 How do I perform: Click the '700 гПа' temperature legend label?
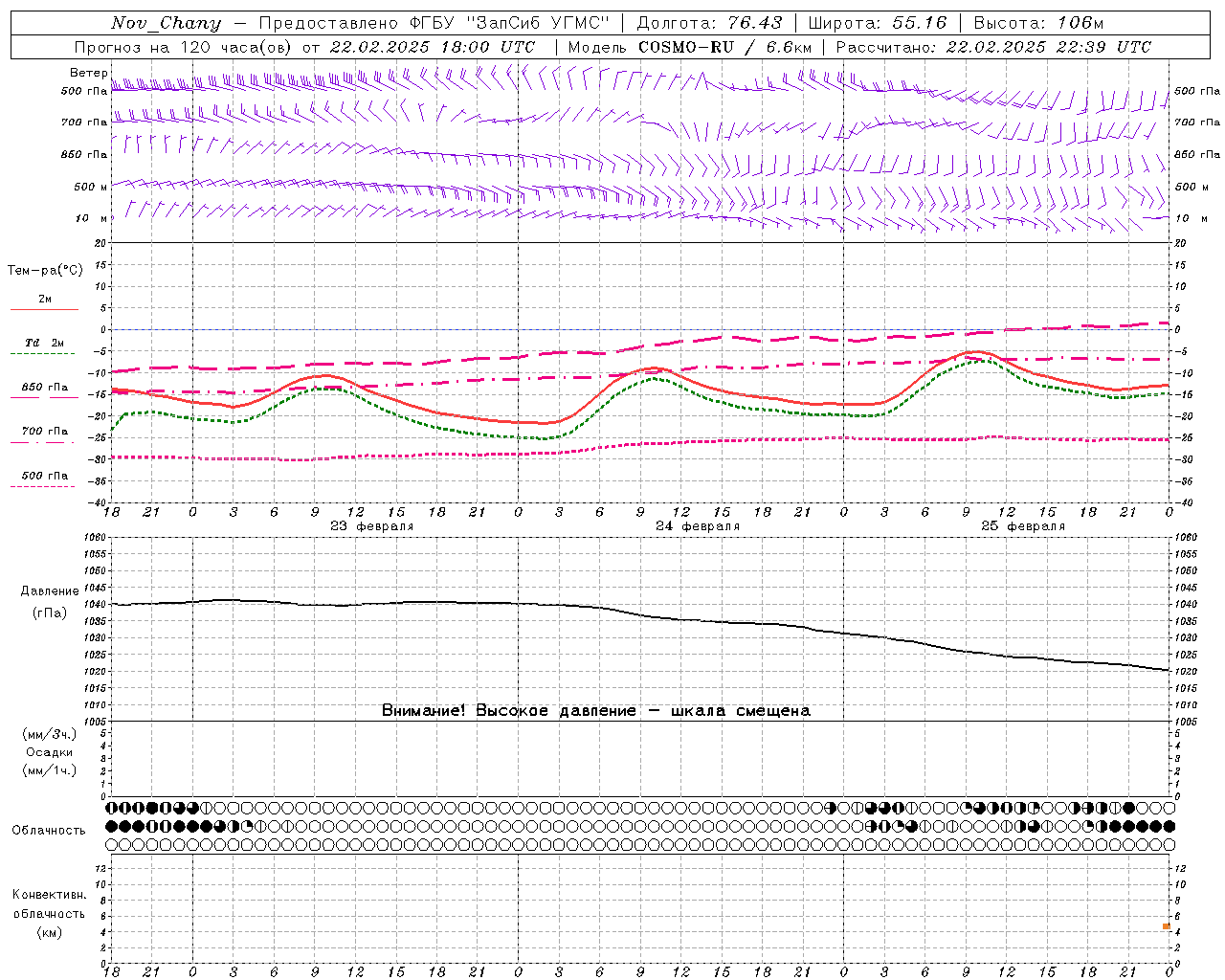tap(45, 432)
